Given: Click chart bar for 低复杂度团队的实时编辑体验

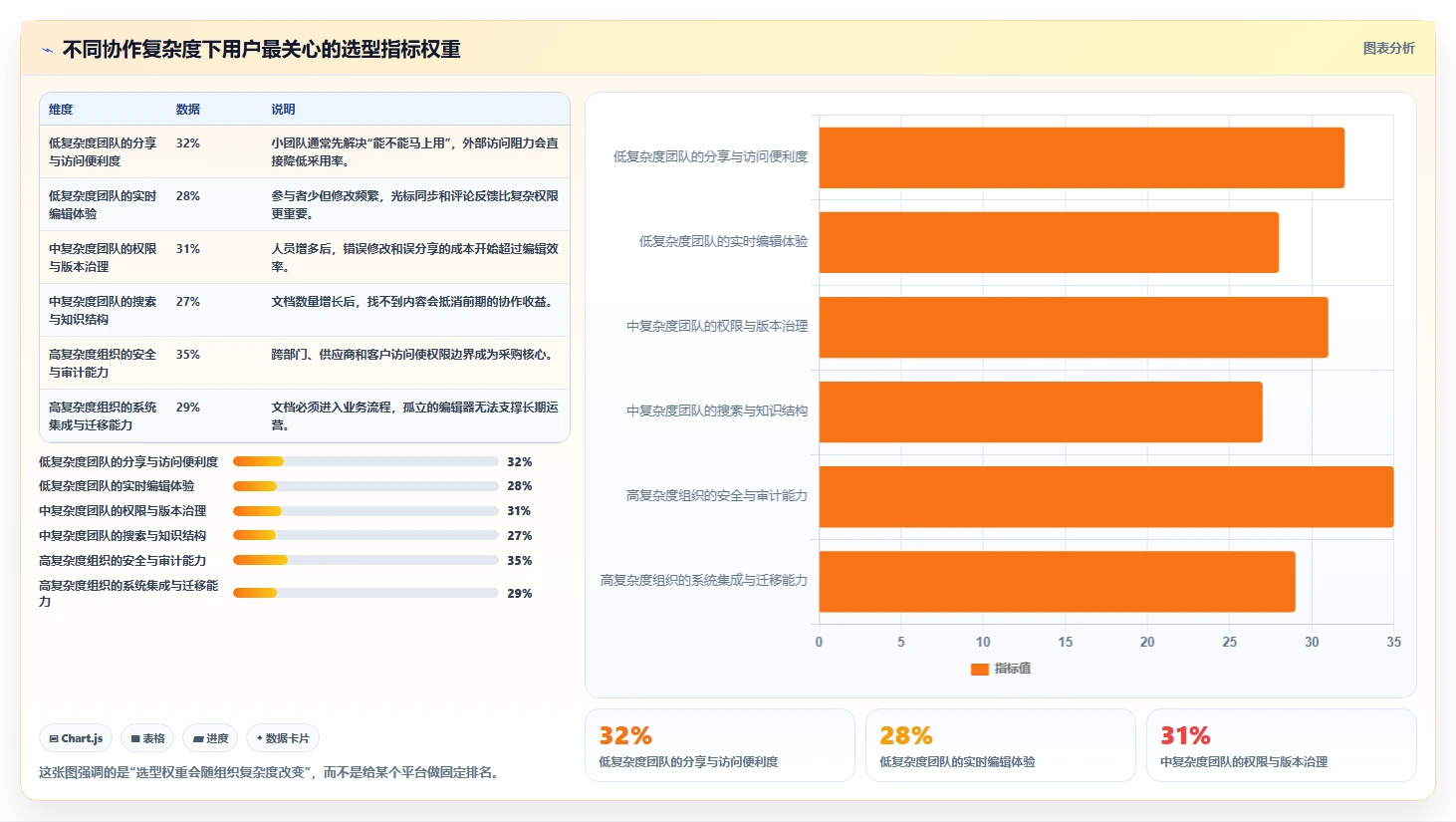Looking at the screenshot, I should tap(1049, 242).
